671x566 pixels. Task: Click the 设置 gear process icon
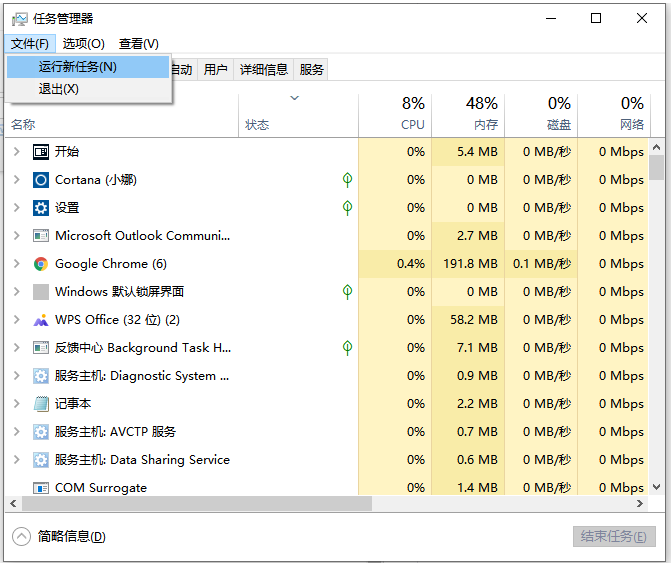41,208
